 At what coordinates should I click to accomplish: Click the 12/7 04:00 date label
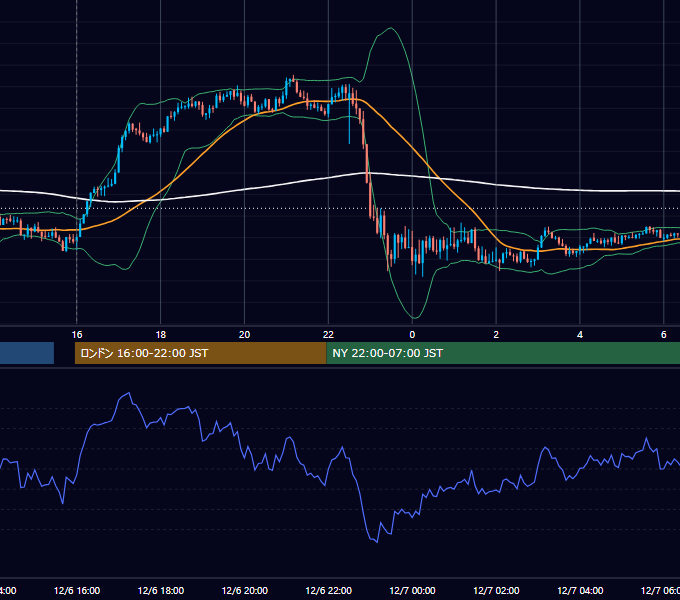click(x=580, y=590)
